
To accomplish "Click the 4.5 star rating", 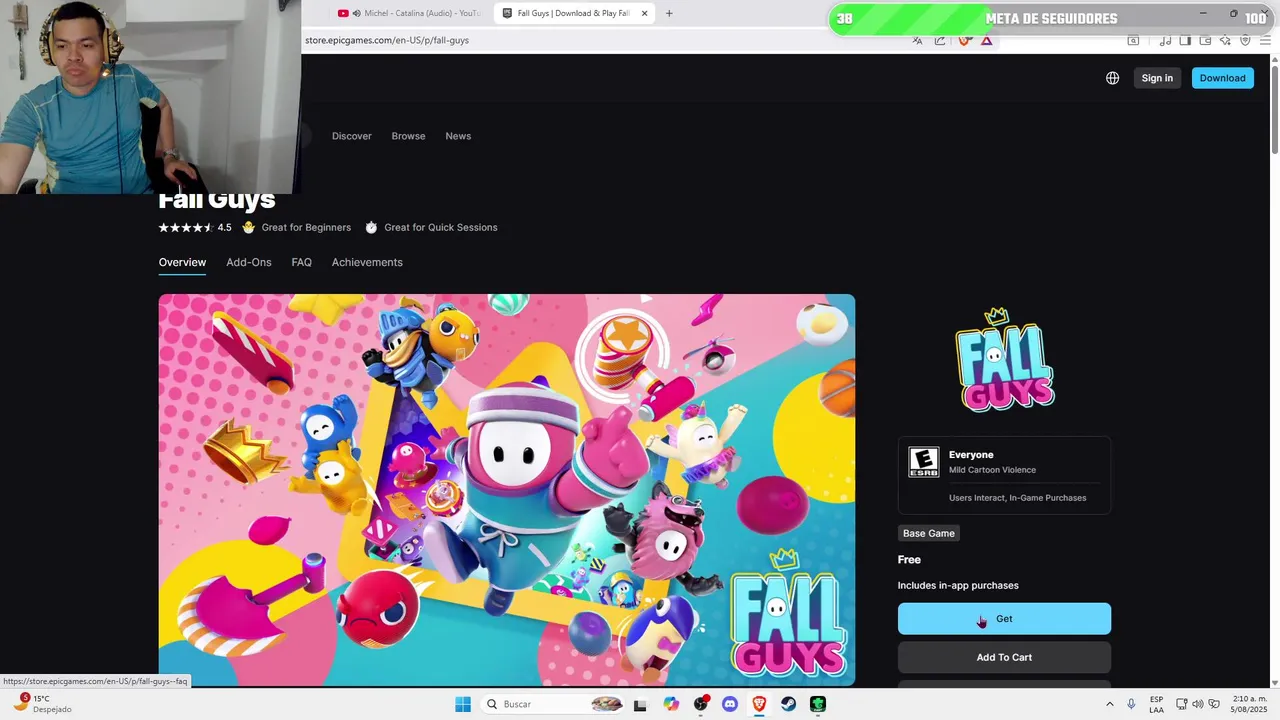I will [195, 227].
